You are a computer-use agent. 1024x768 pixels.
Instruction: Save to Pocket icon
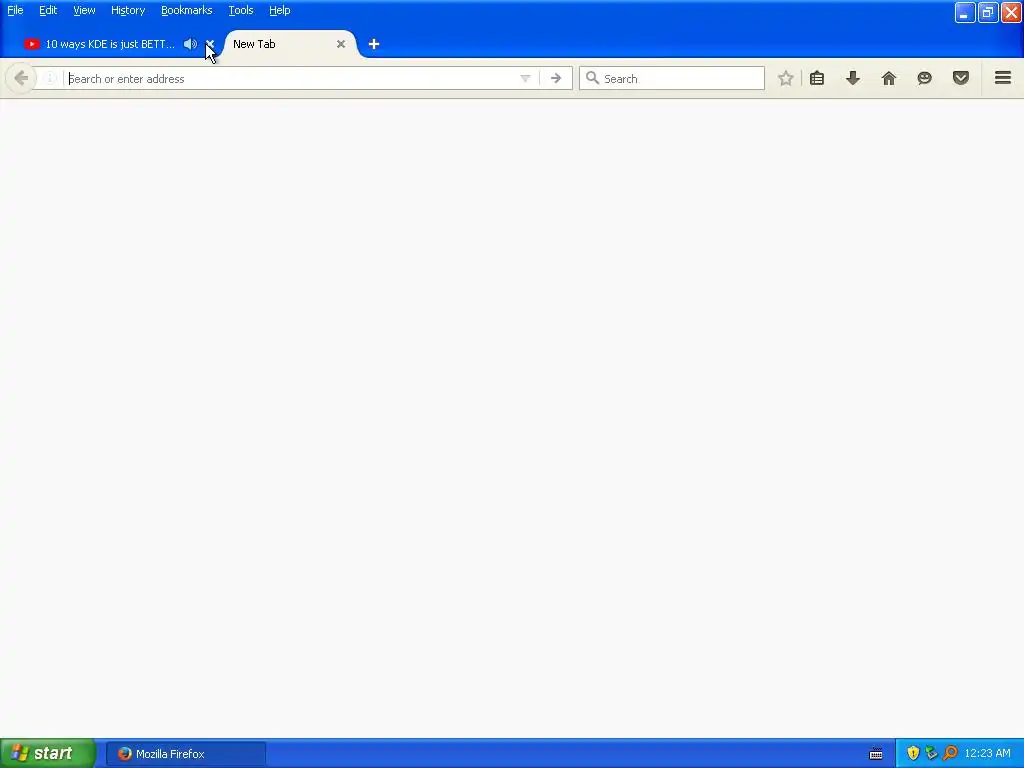pyautogui.click(x=961, y=78)
